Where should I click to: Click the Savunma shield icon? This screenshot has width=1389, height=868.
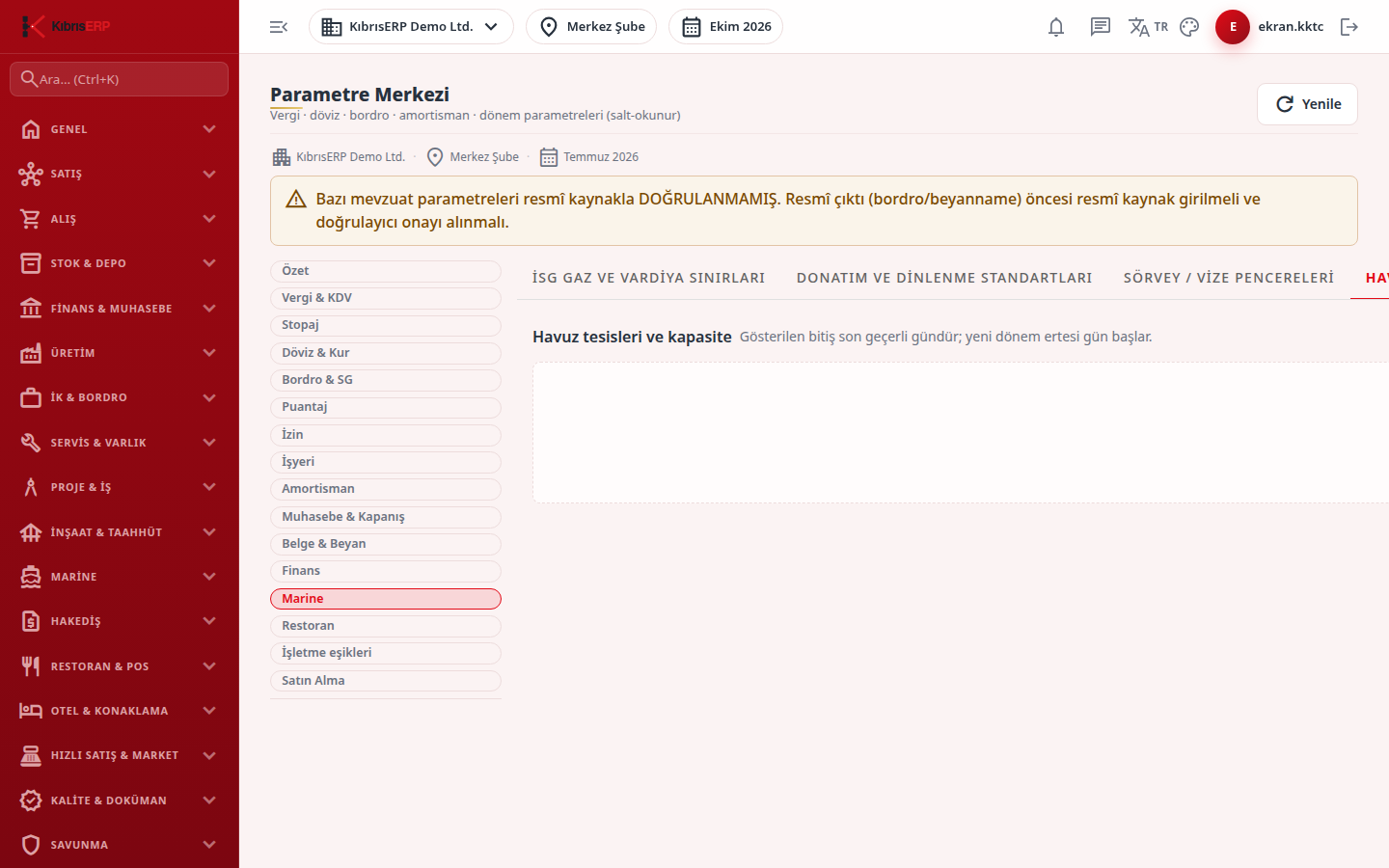click(31, 845)
